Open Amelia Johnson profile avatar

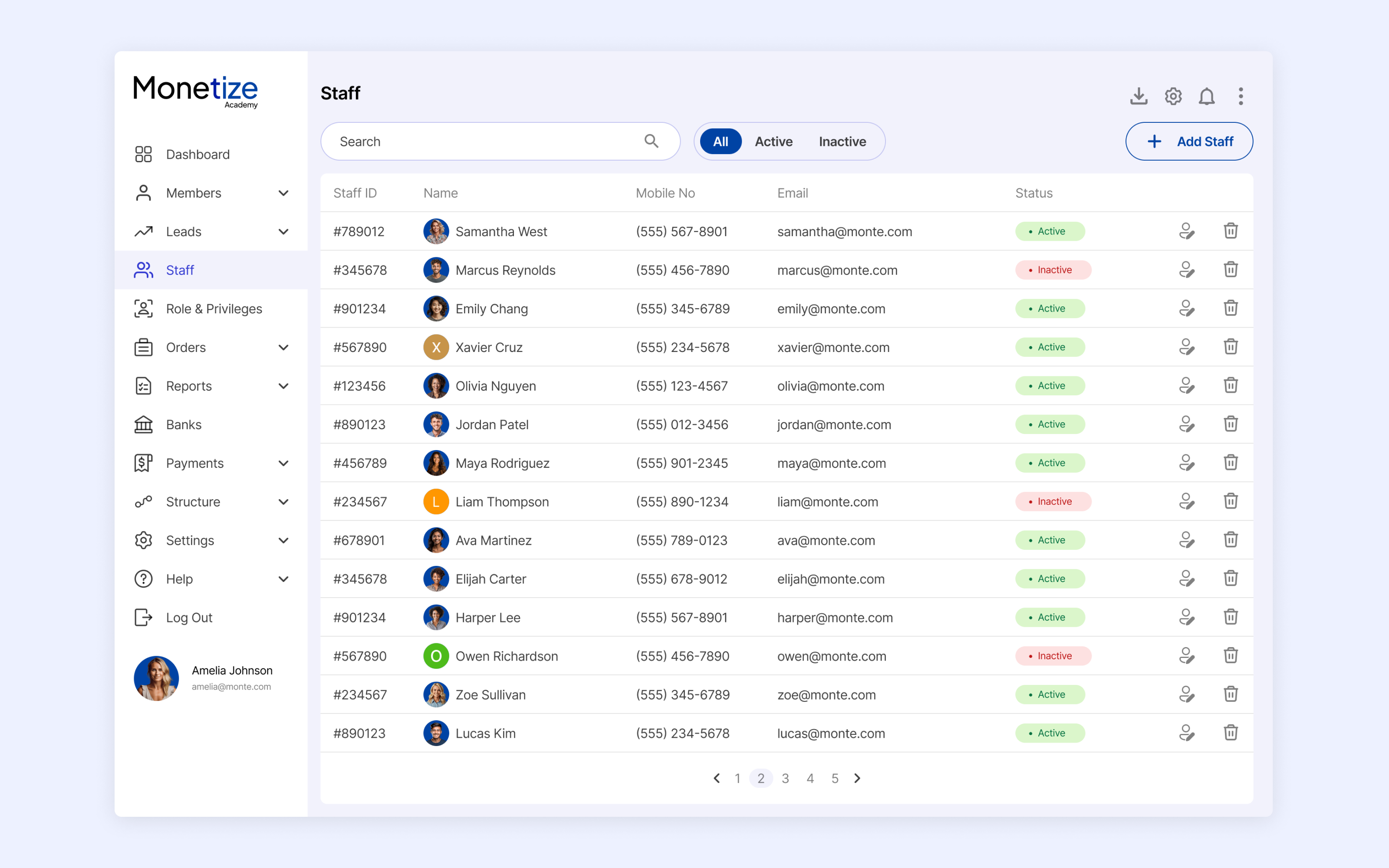[156, 678]
